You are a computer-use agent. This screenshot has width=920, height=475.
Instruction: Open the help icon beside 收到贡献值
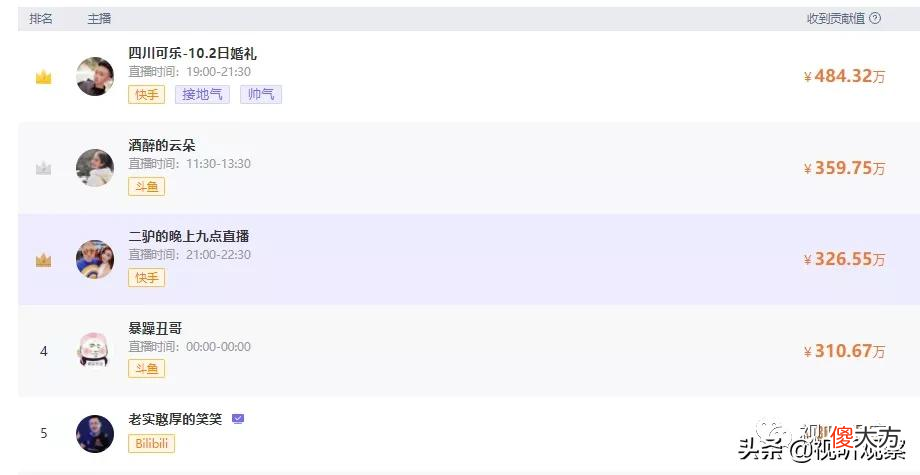click(x=875, y=18)
